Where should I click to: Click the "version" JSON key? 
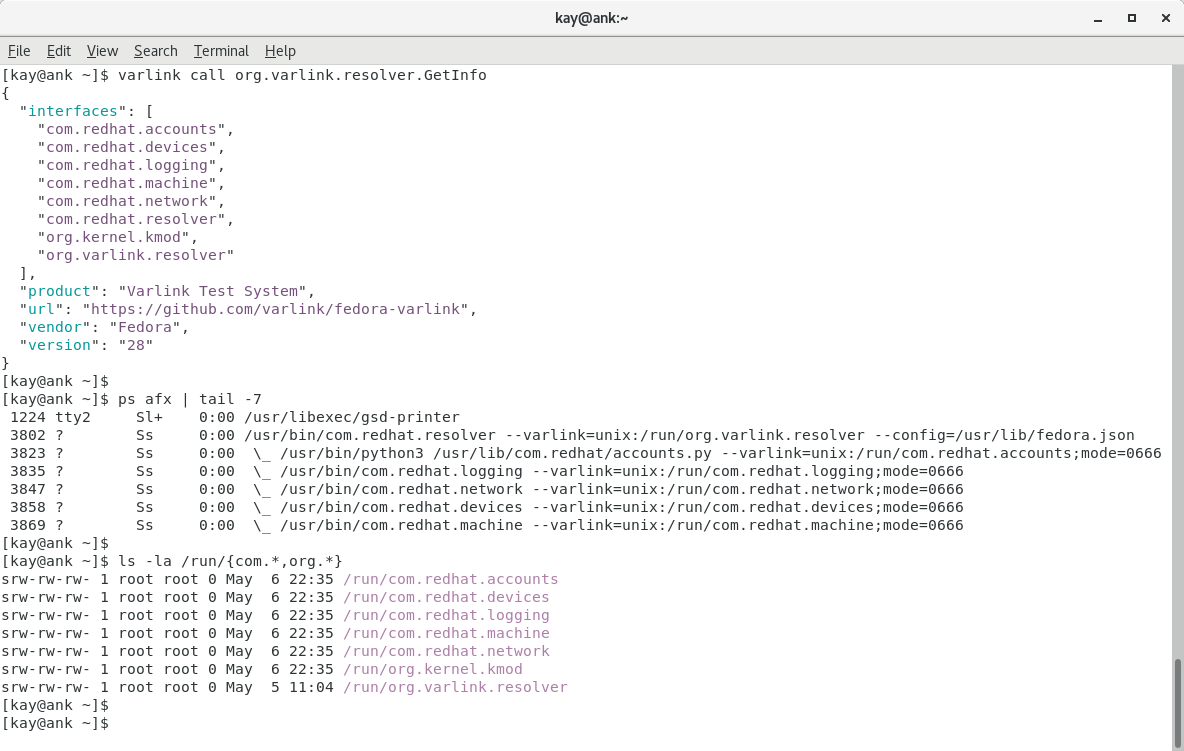coord(60,345)
